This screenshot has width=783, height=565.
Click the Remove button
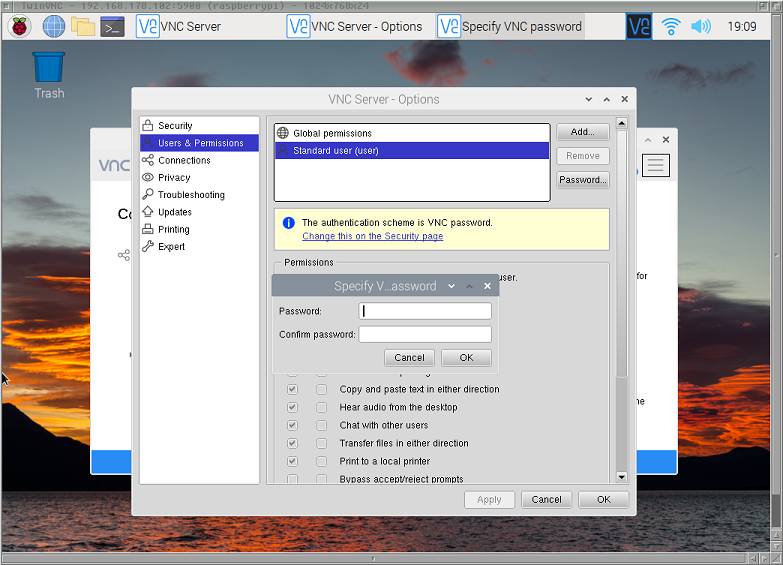pos(583,156)
